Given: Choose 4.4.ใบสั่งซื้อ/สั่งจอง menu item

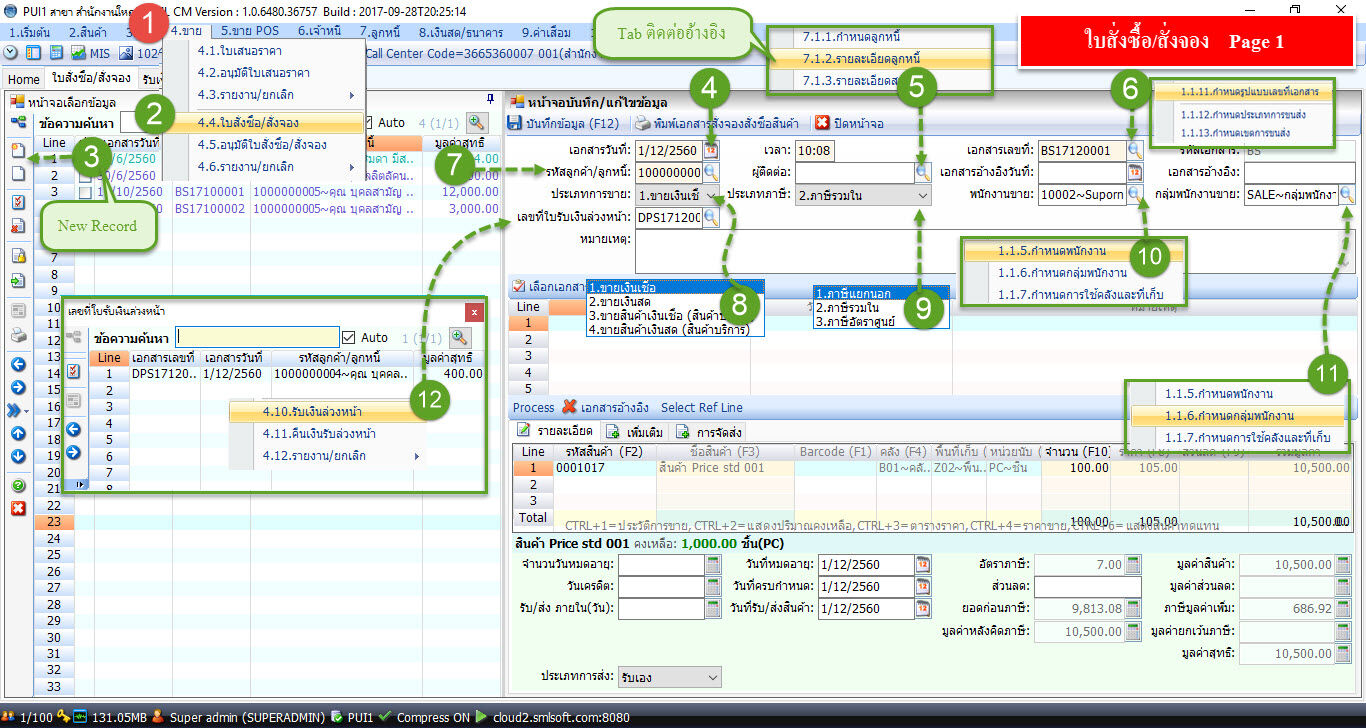Looking at the screenshot, I should tap(263, 123).
